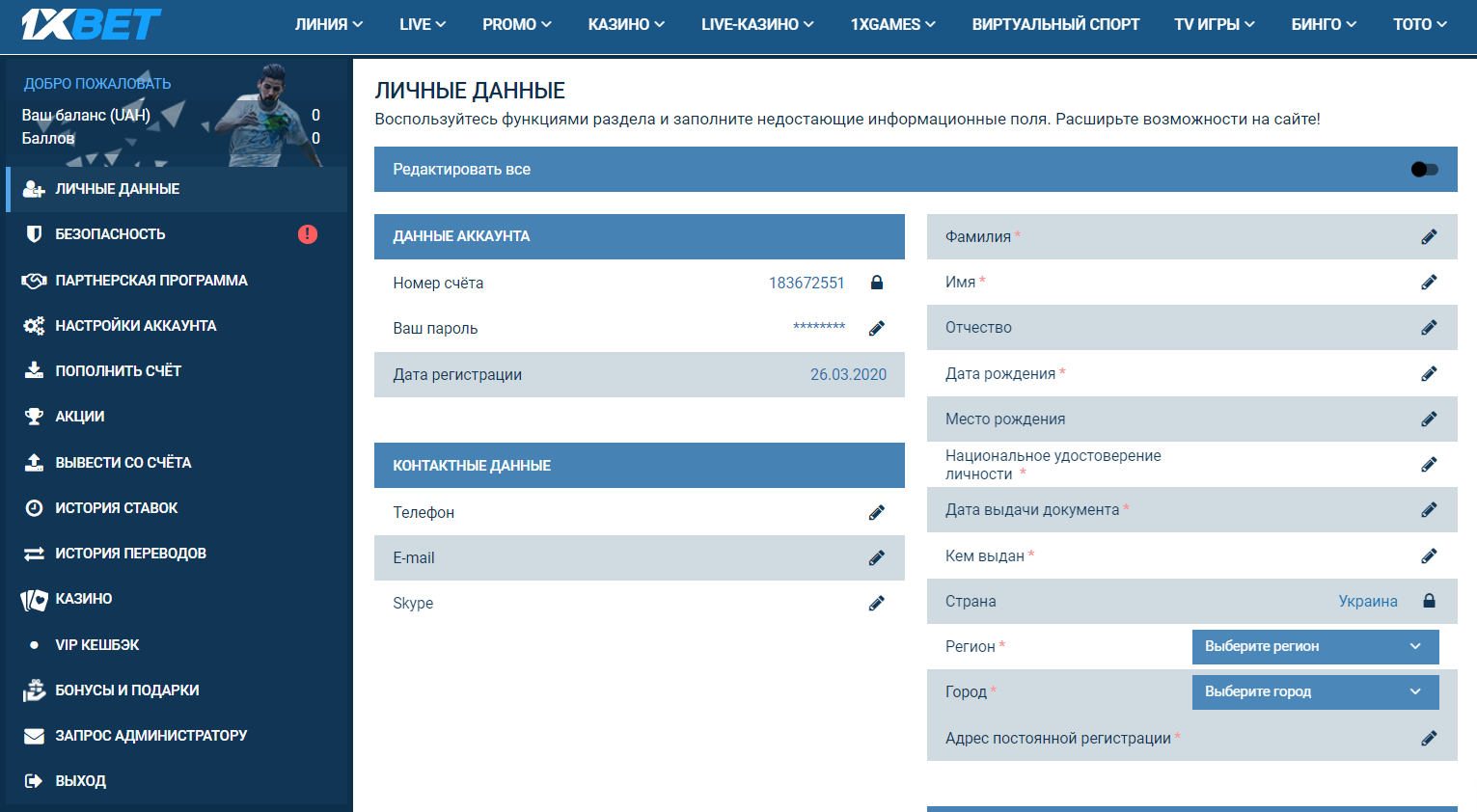Click the E-mail row edit pencil

tap(876, 558)
